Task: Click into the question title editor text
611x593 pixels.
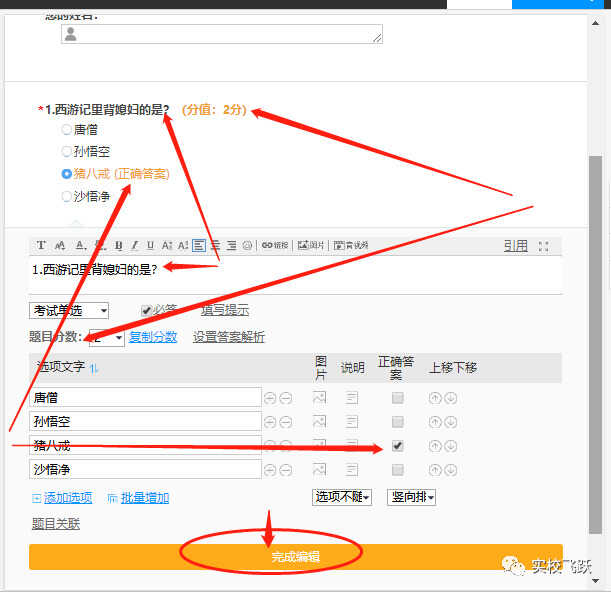Action: click(x=95, y=269)
